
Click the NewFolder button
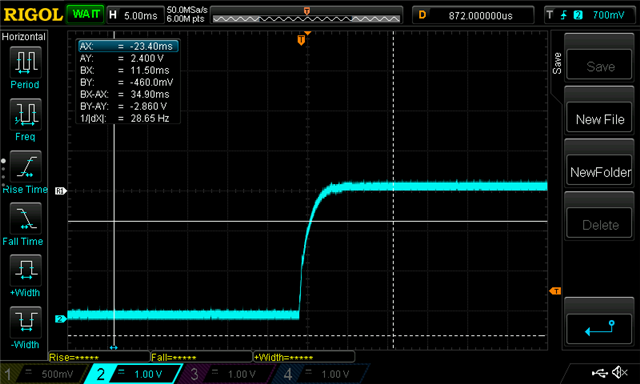599,172
